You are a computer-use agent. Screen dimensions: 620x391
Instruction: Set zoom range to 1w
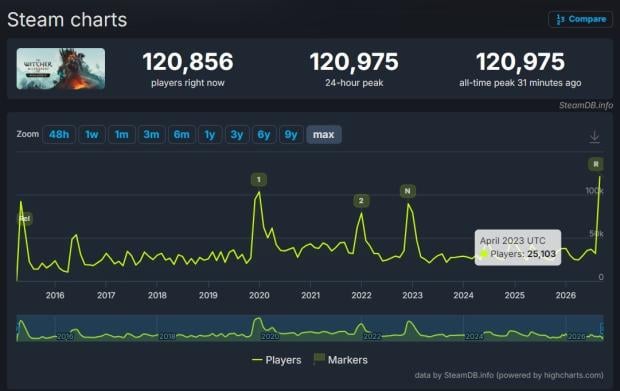pos(92,134)
